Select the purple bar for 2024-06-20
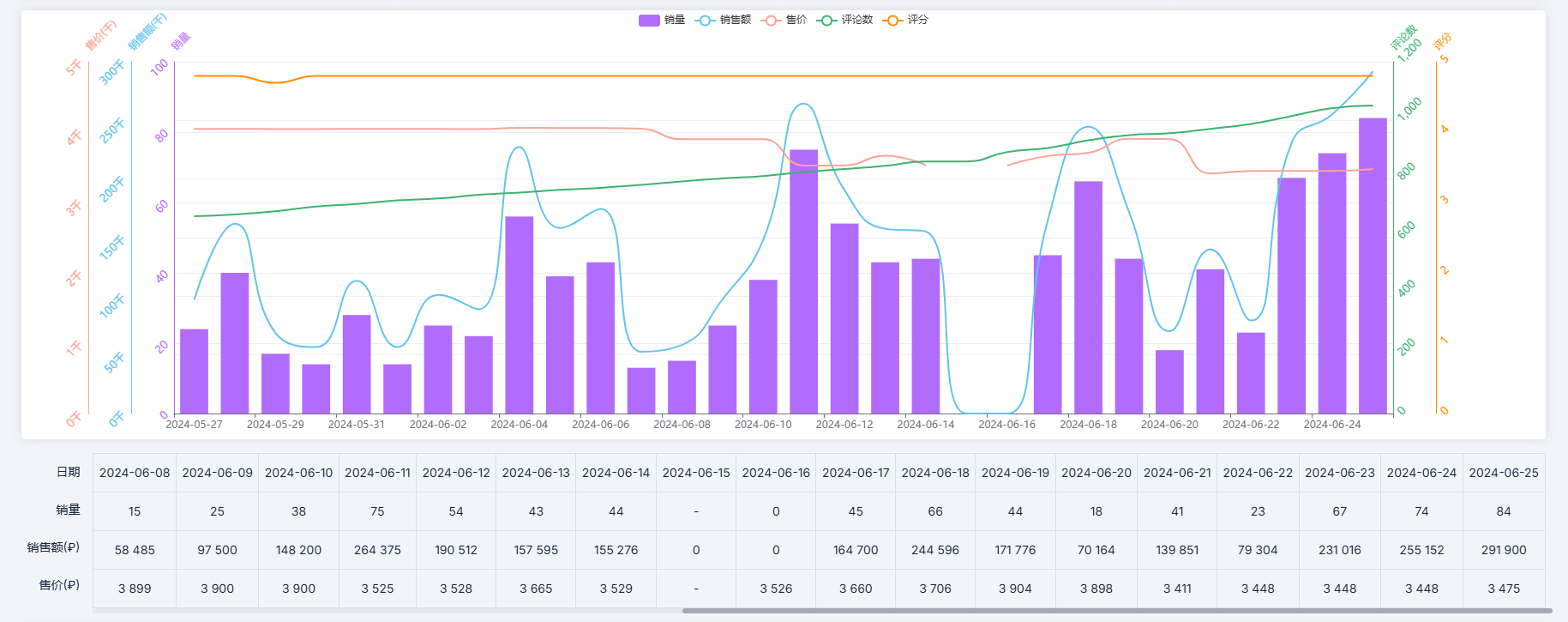The image size is (1568, 622). coord(1169,382)
